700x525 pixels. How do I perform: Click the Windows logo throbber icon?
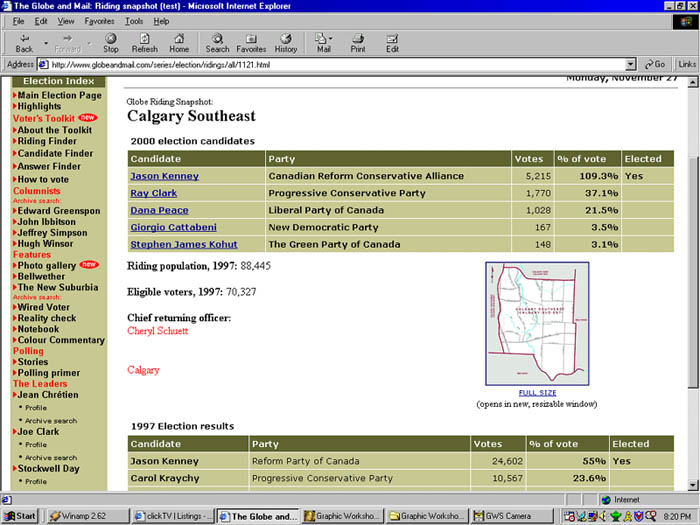(685, 21)
